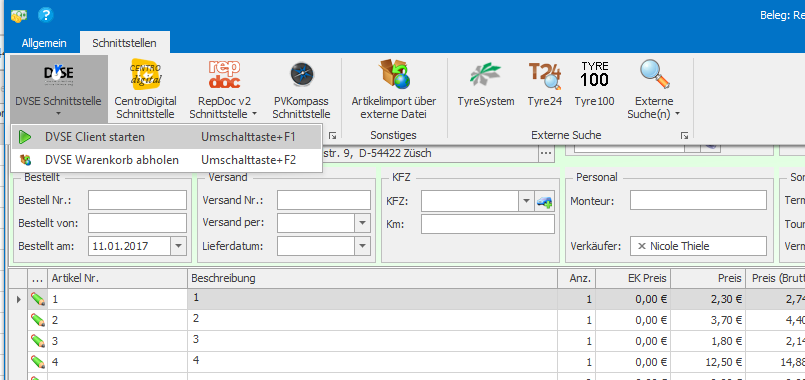
Task: Open RepDoc v2 Schnittstelle
Action: pos(224,88)
